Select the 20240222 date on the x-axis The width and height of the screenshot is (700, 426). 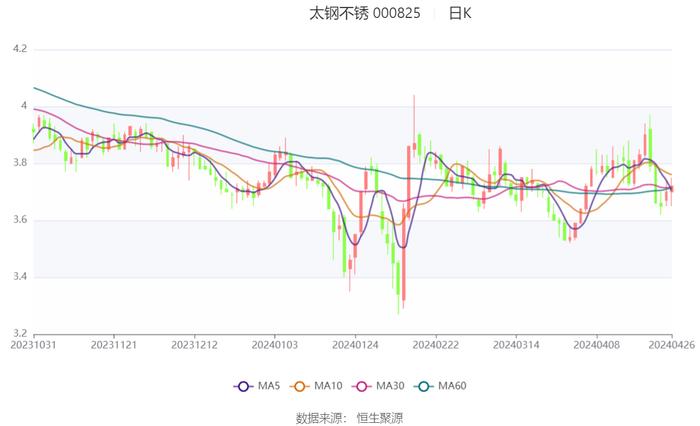point(434,343)
